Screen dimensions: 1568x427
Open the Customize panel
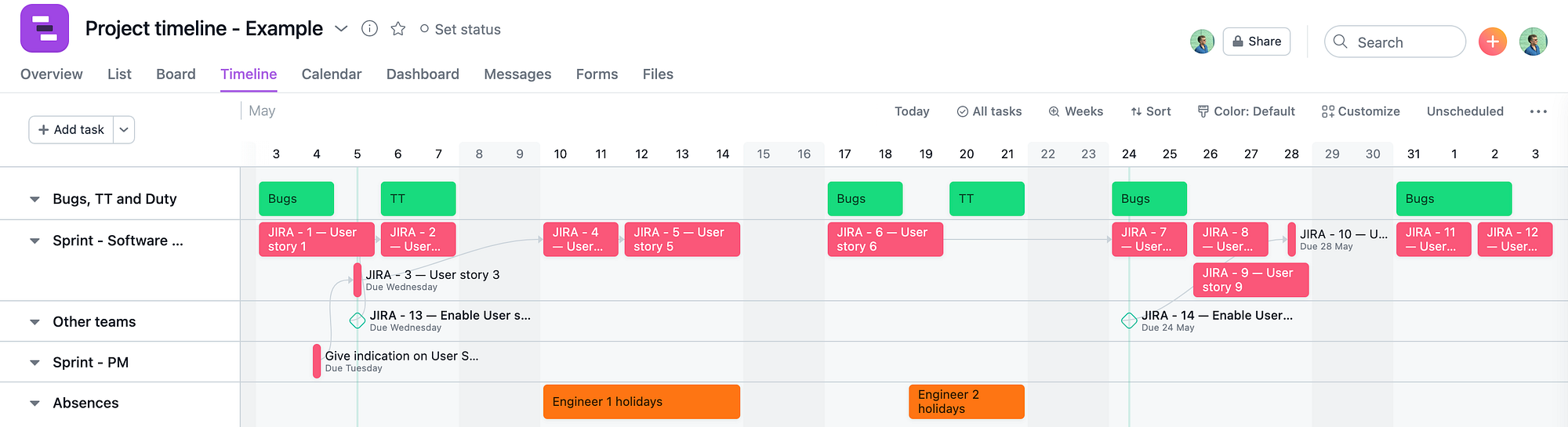[x=1360, y=111]
